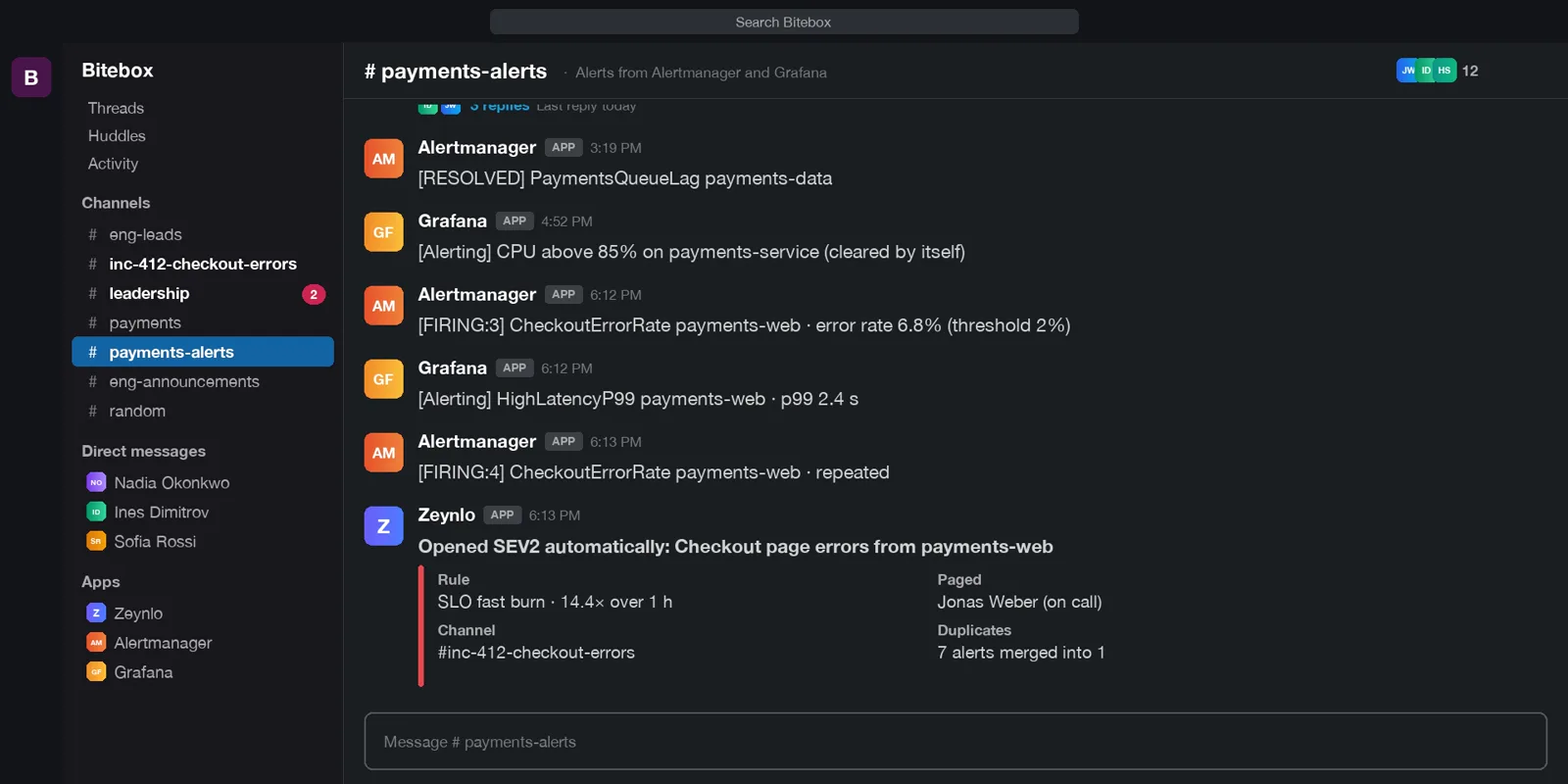Click the text "Jonas Weber (on call)"

point(1019,602)
